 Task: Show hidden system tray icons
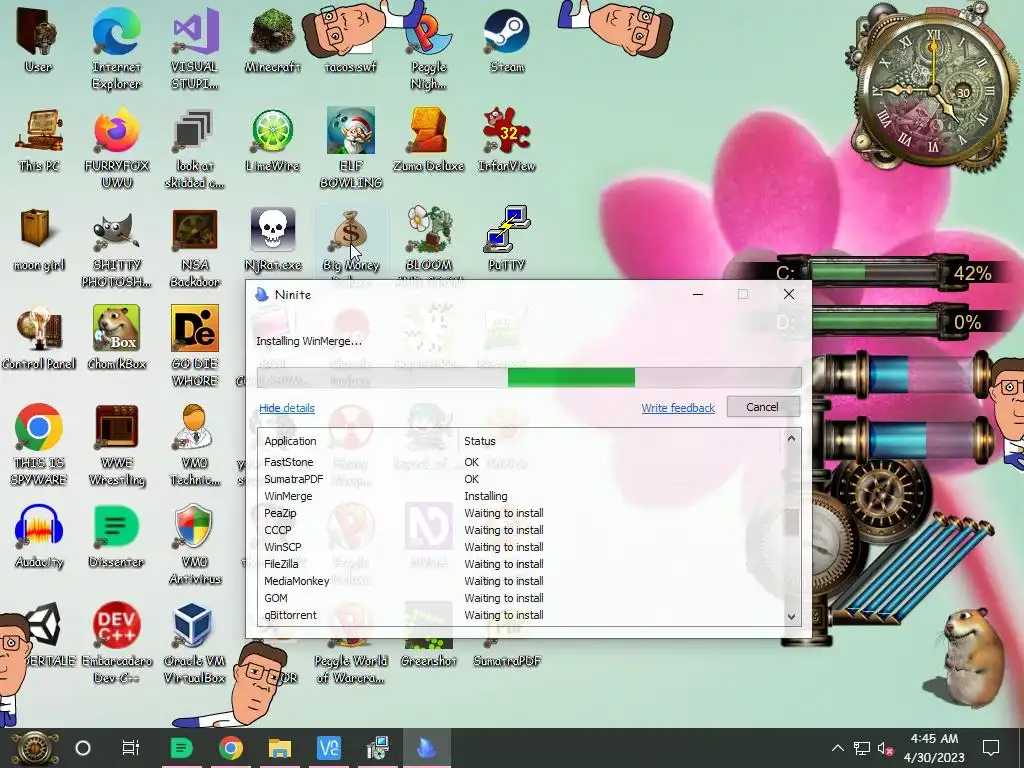tap(838, 748)
